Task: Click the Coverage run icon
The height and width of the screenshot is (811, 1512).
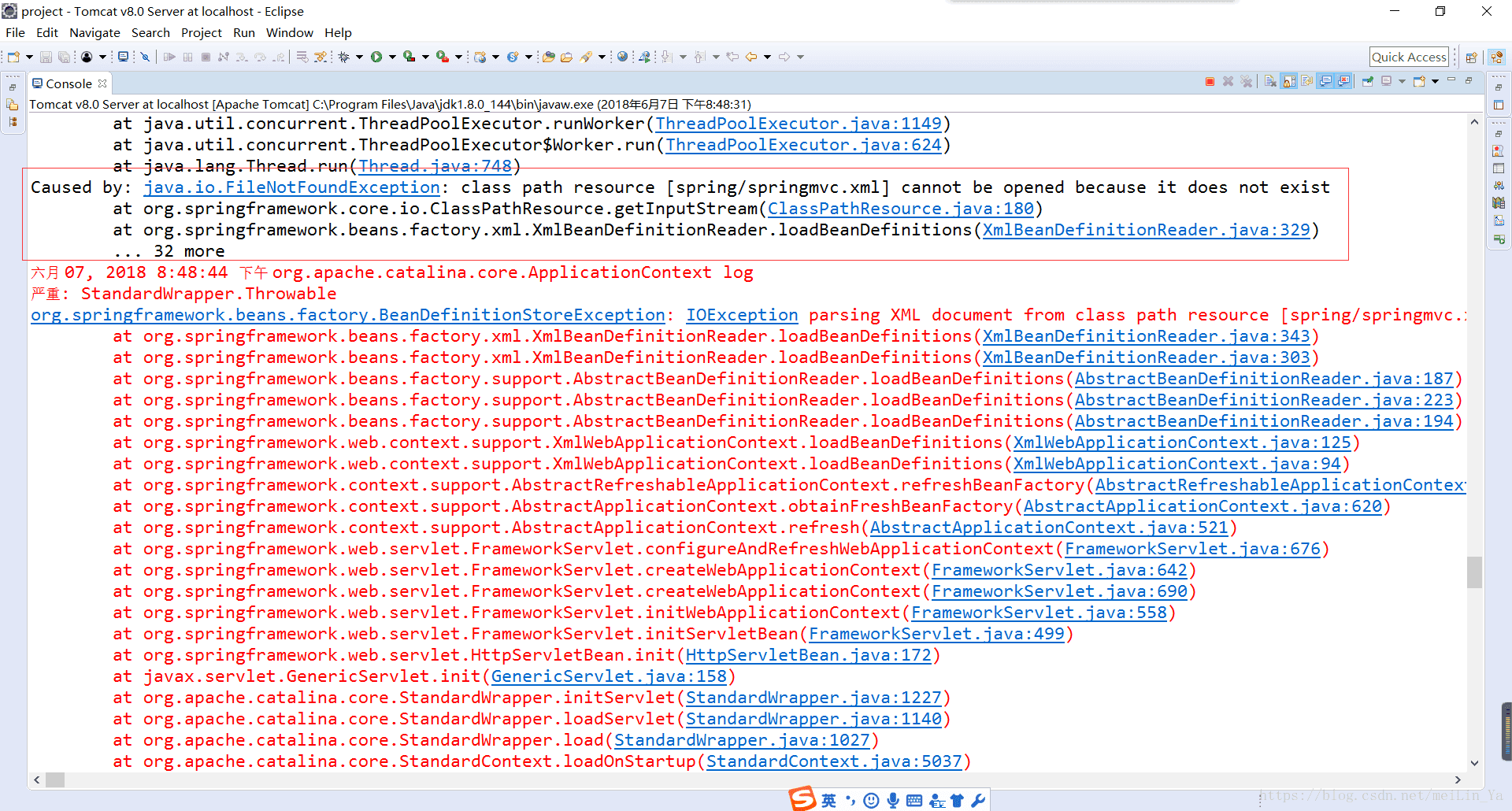Action: (409, 57)
